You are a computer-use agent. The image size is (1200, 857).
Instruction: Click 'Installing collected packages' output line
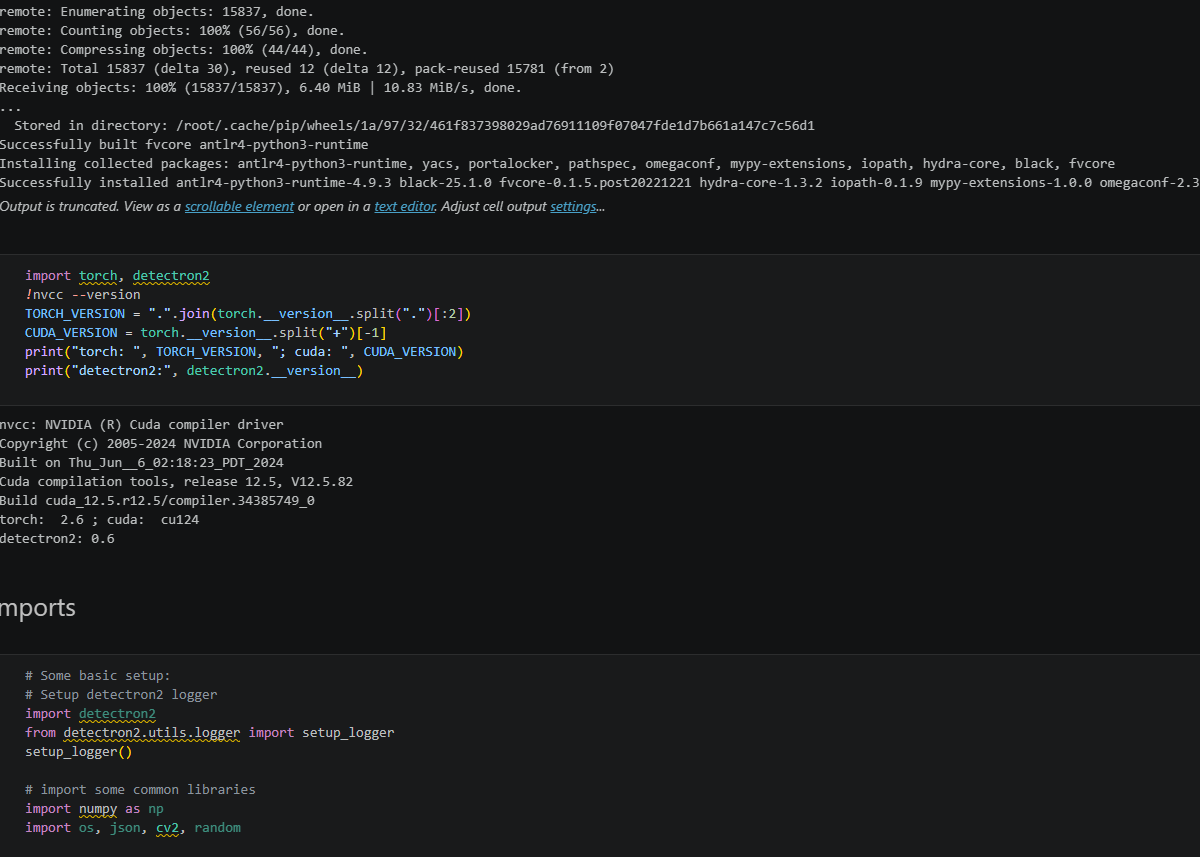(x=557, y=163)
